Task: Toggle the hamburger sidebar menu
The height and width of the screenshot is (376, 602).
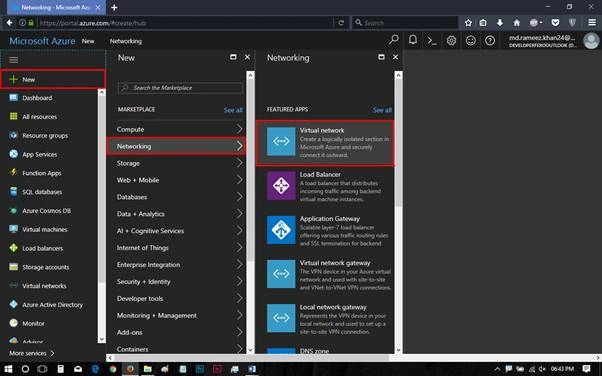Action: (x=13, y=60)
